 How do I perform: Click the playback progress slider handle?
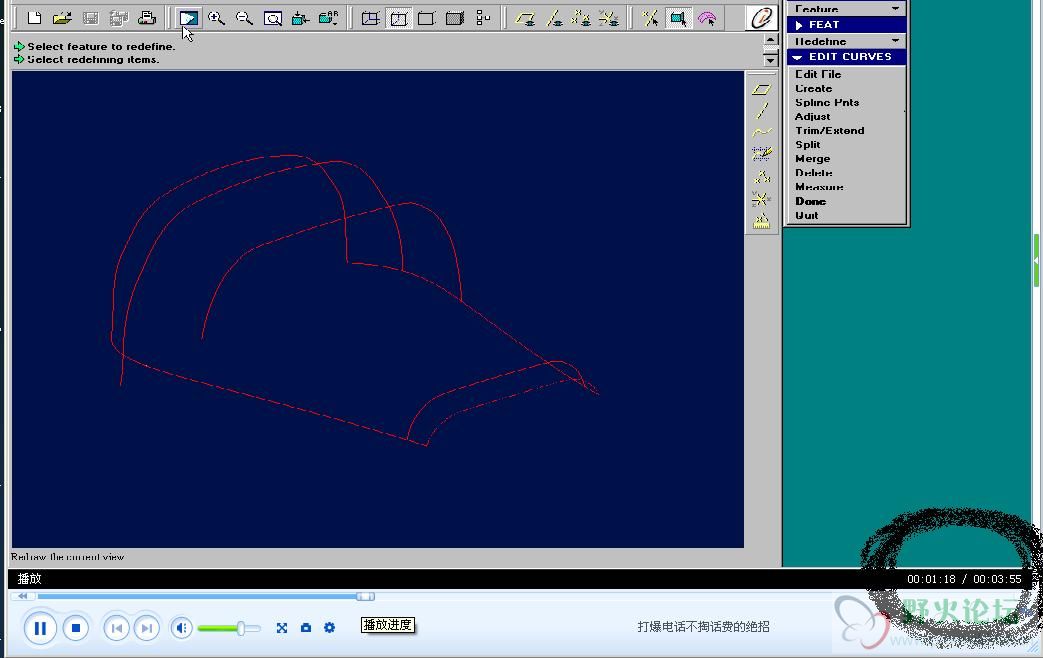tap(365, 597)
